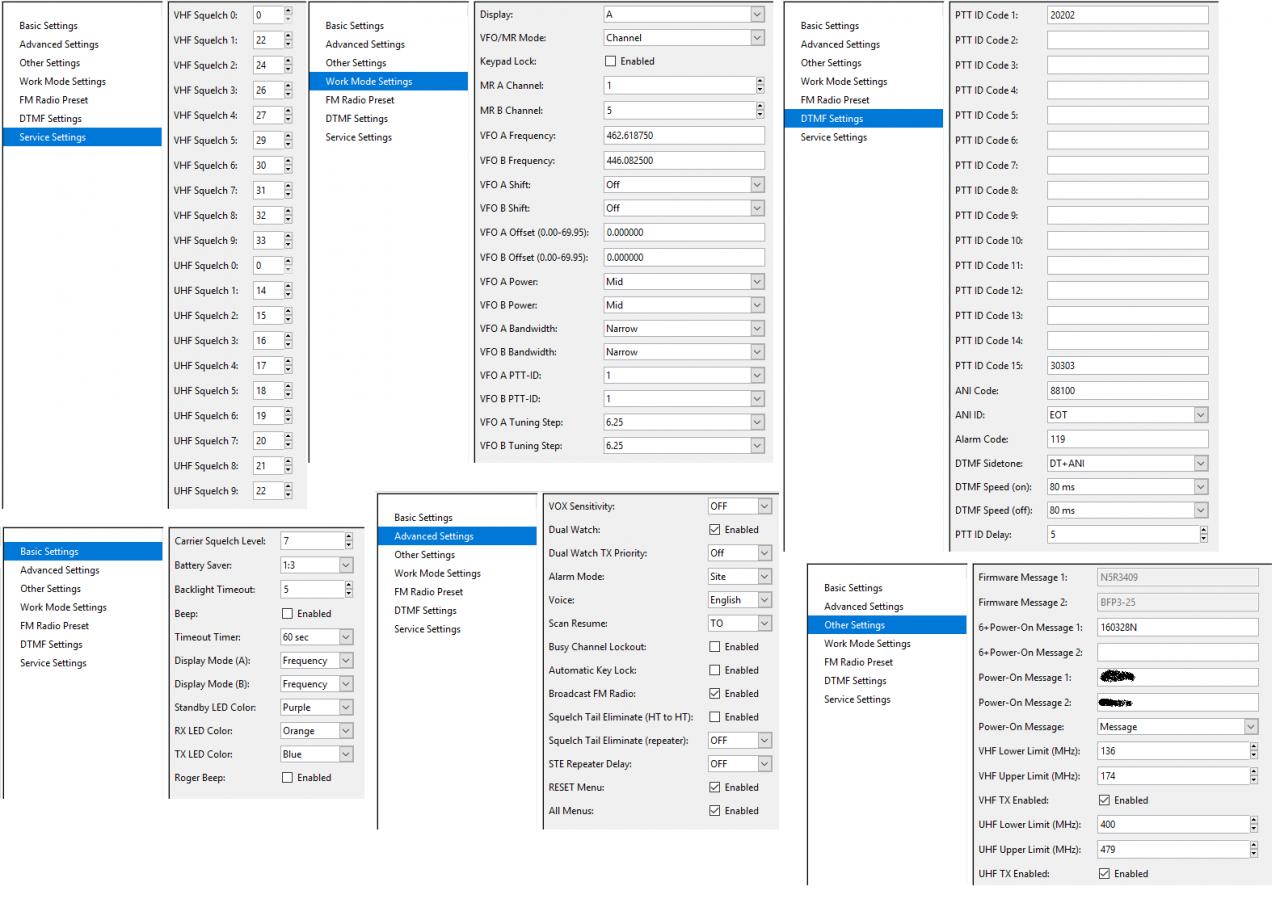The width and height of the screenshot is (1280, 903).
Task: Increment the MR A Channel spinner
Action: pos(760,82)
